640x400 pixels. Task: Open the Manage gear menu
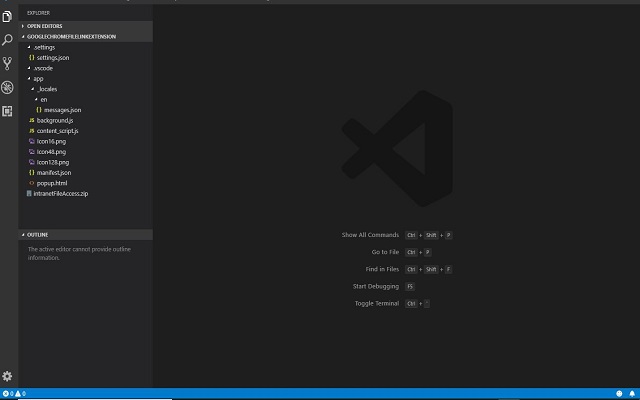tap(7, 376)
